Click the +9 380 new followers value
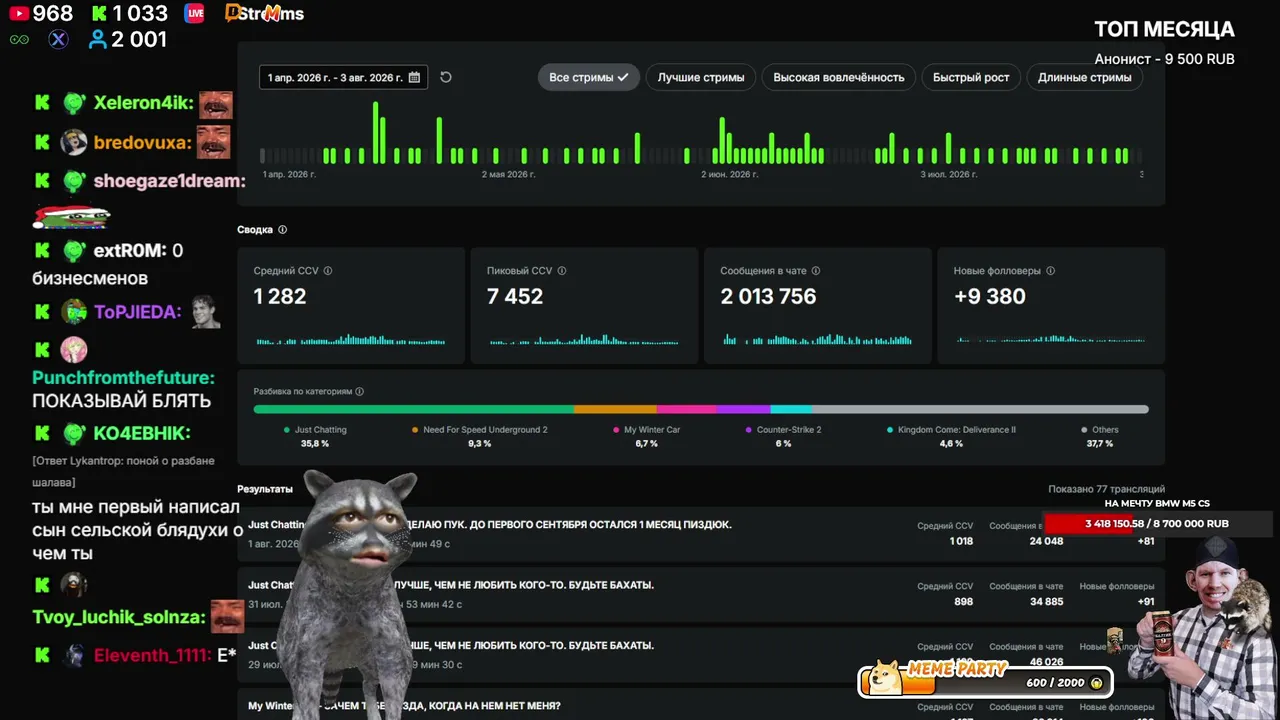This screenshot has width=1280, height=720. coord(990,297)
